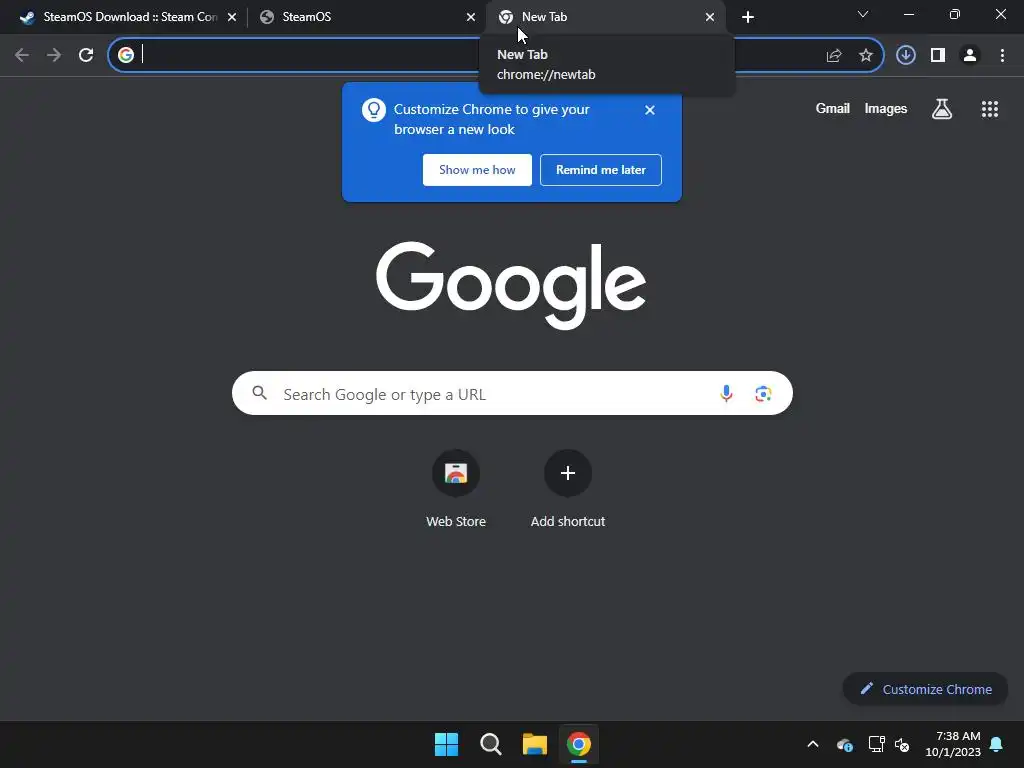Open the Chrome profile avatar
1024x768 pixels.
click(970, 55)
